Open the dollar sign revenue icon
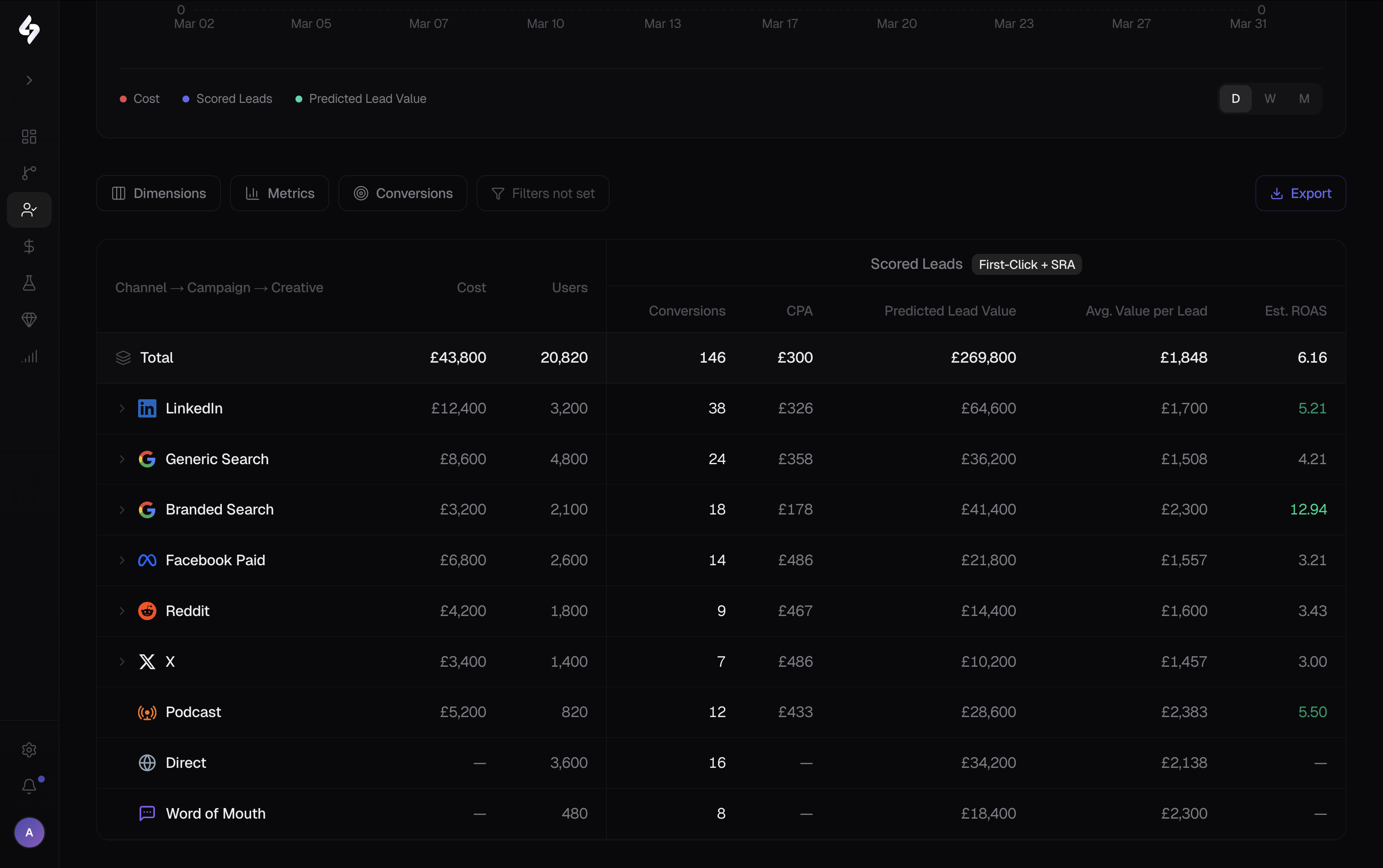The image size is (1383, 868). tap(29, 246)
